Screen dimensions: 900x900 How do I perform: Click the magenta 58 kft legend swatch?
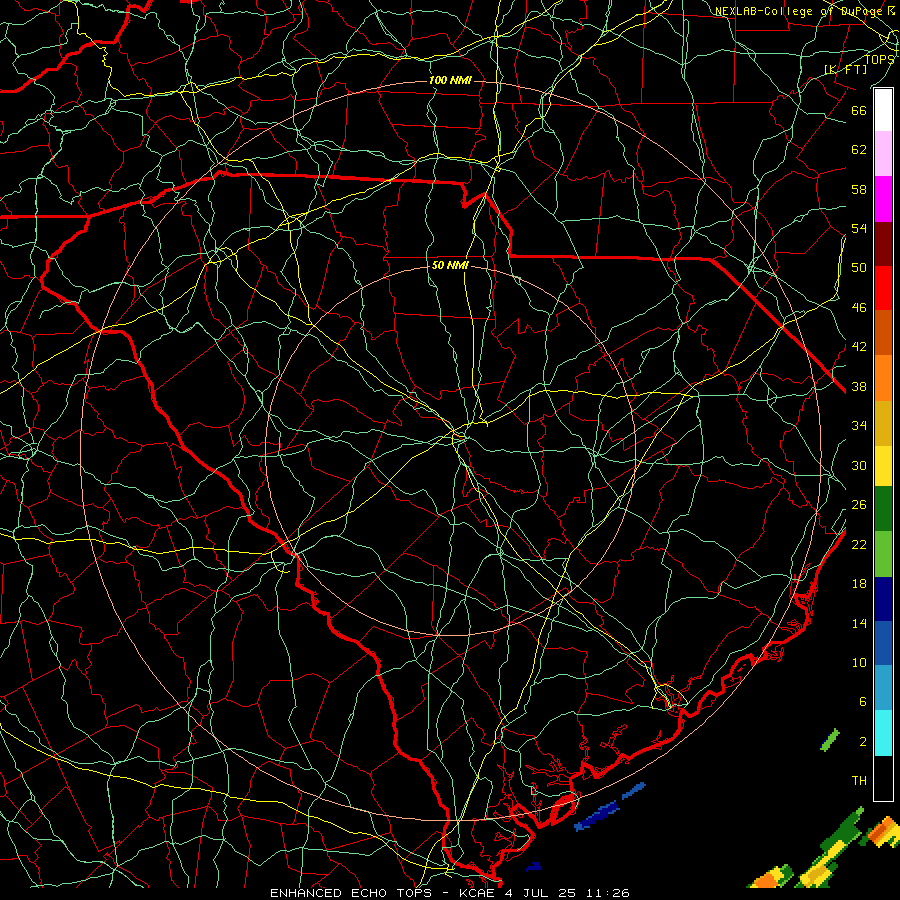(883, 199)
